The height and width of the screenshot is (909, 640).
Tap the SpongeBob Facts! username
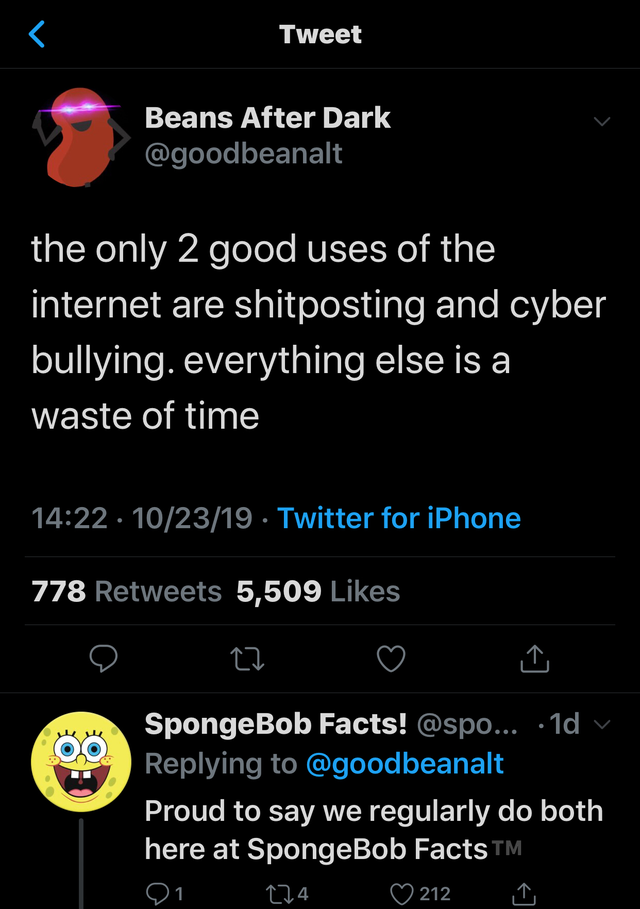click(277, 724)
